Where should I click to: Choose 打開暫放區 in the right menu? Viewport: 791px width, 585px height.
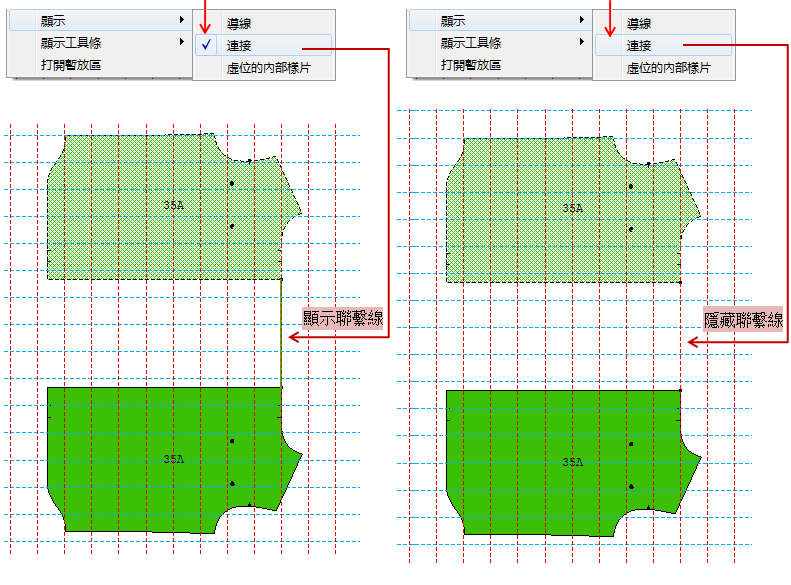pos(470,65)
